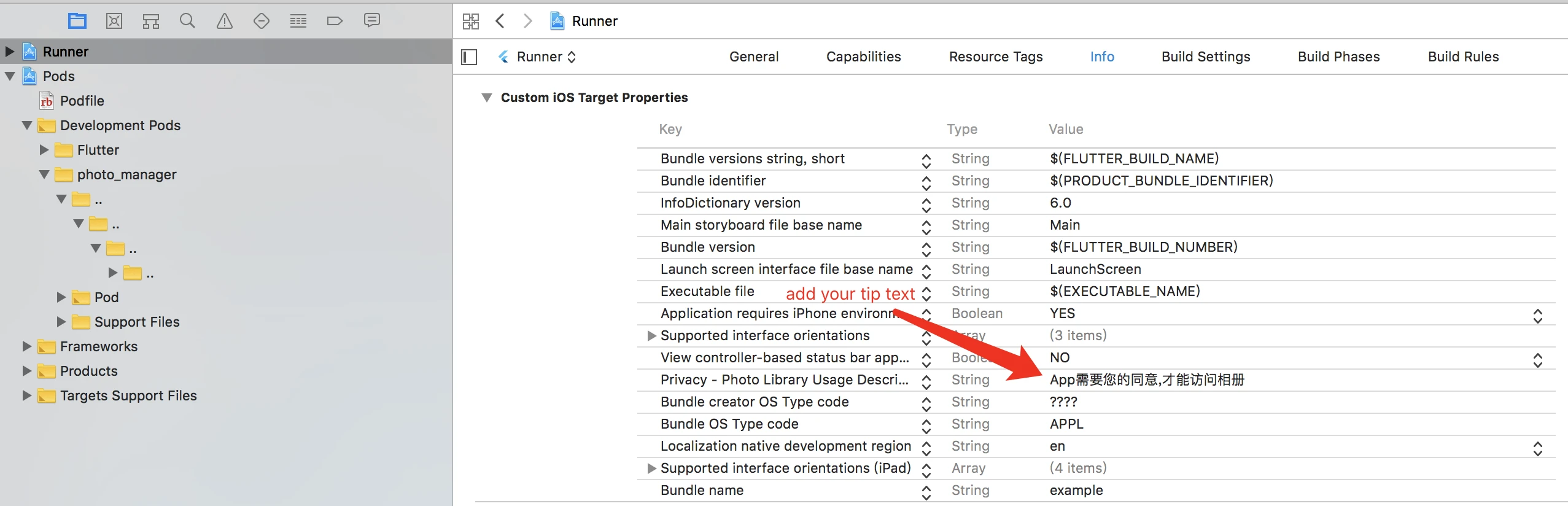The image size is (1568, 506).
Task: Go back with the left chevron button
Action: click(500, 21)
